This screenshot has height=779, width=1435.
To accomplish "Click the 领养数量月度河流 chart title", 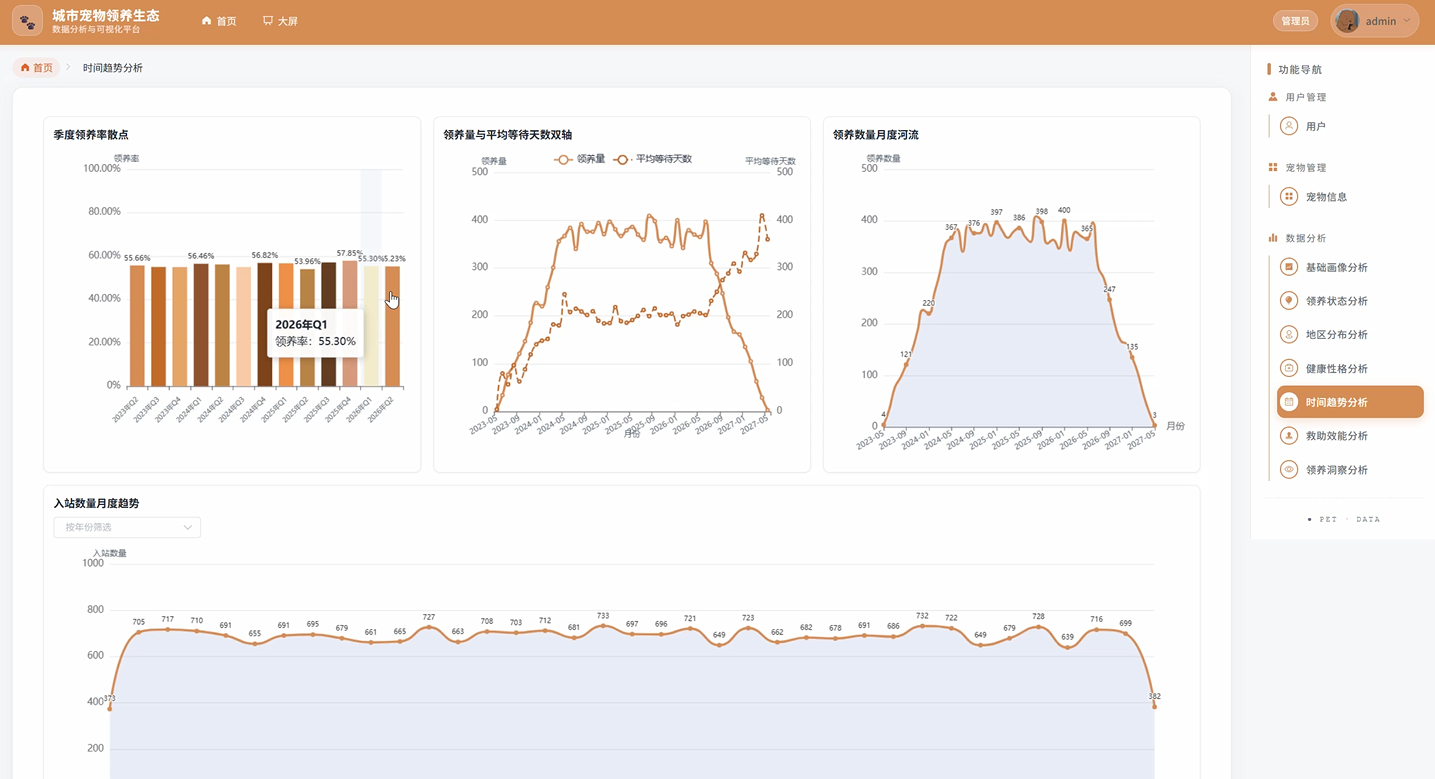I will pos(876,135).
